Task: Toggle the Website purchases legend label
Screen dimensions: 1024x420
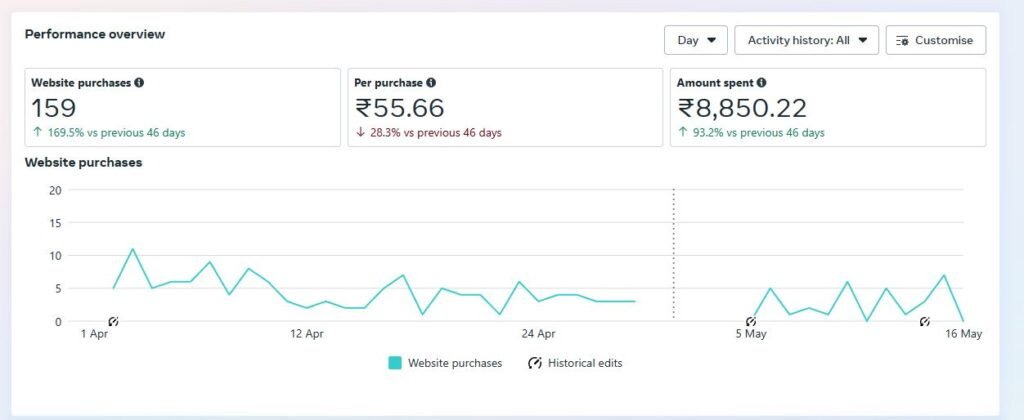Action: (x=455, y=363)
